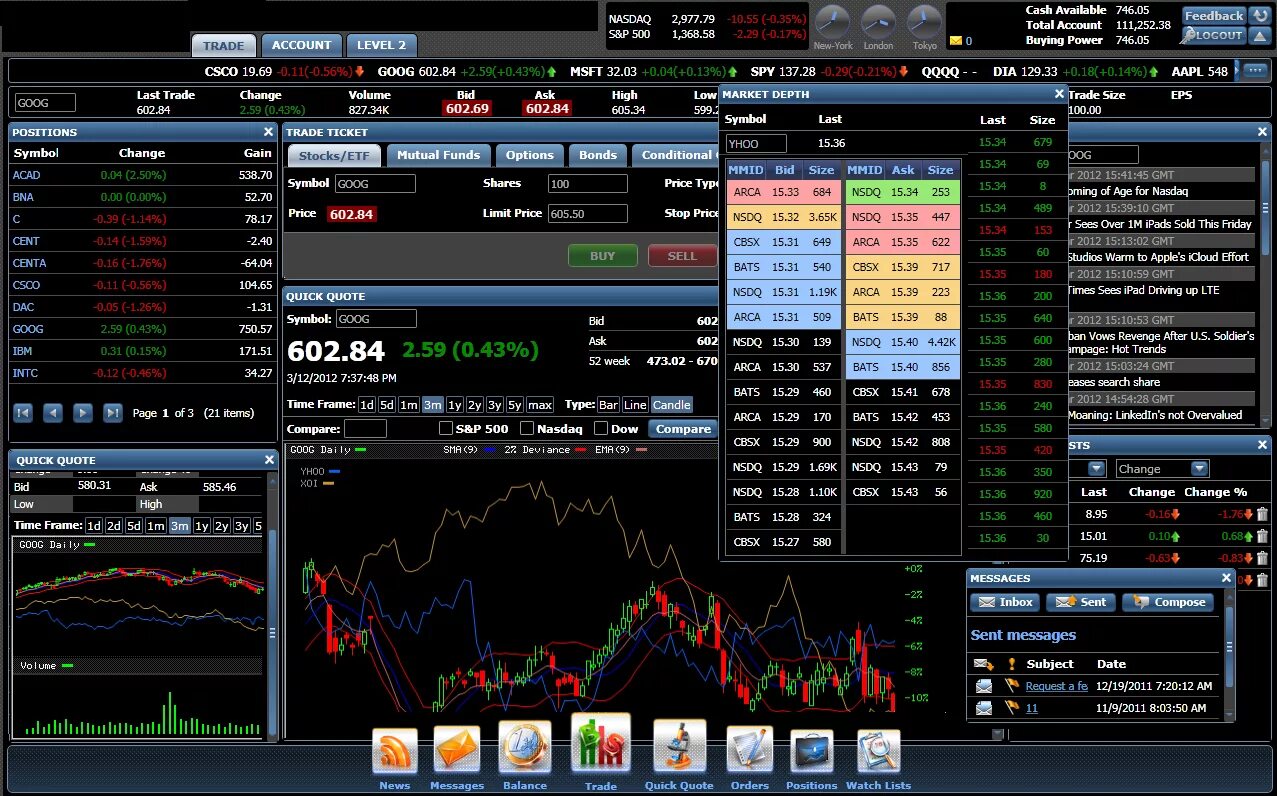Select the 1y time frame in main chart
This screenshot has width=1277, height=796.
455,405
